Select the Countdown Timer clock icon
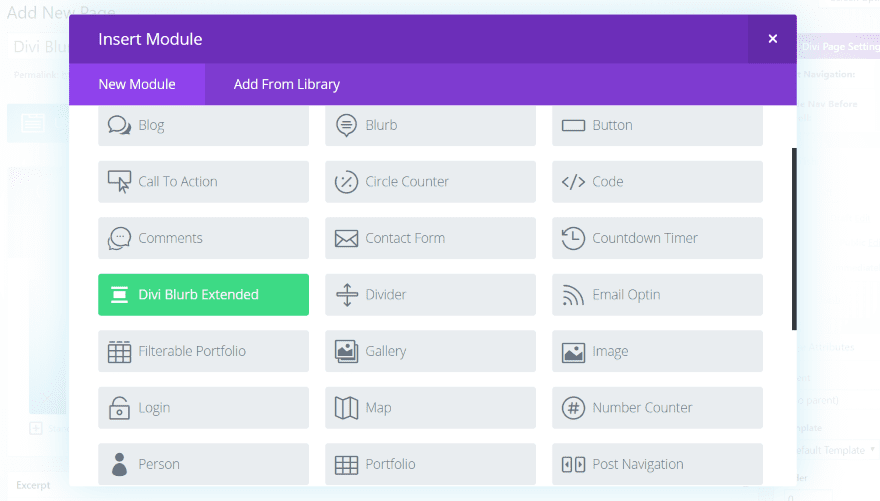 point(573,238)
